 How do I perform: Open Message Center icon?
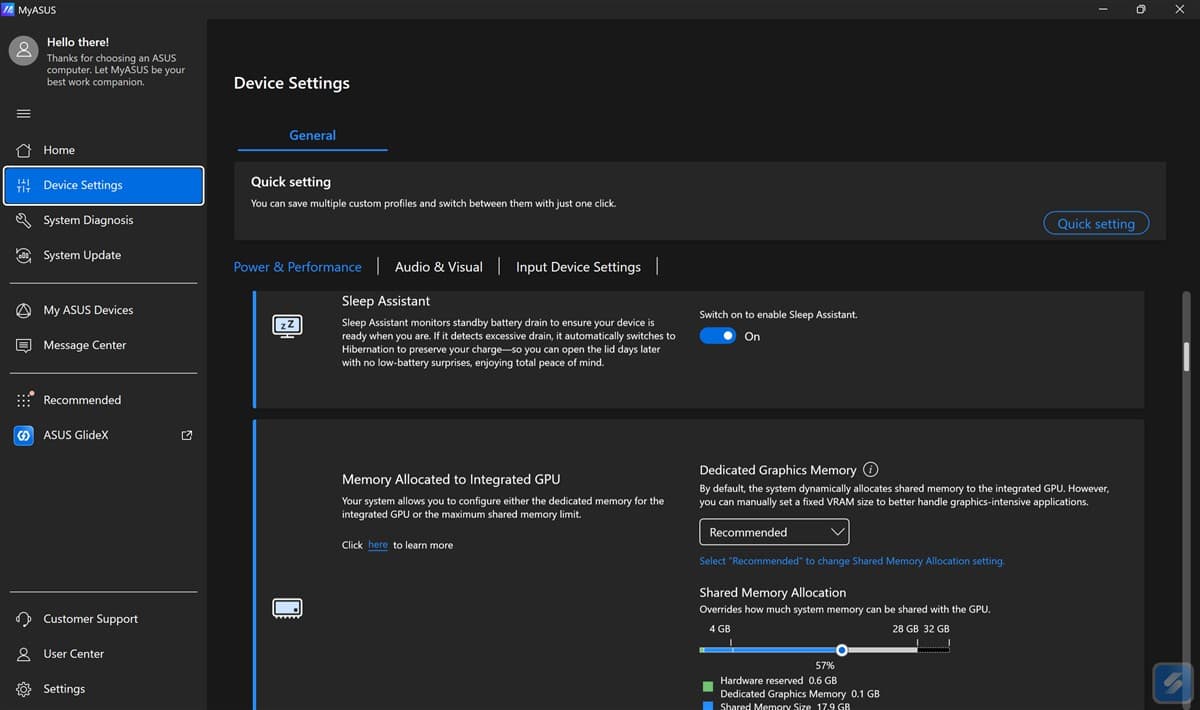(24, 345)
